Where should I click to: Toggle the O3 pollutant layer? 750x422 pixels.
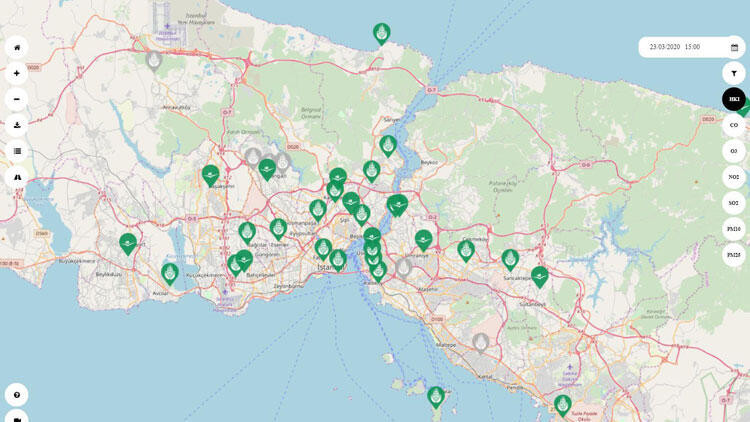(734, 151)
